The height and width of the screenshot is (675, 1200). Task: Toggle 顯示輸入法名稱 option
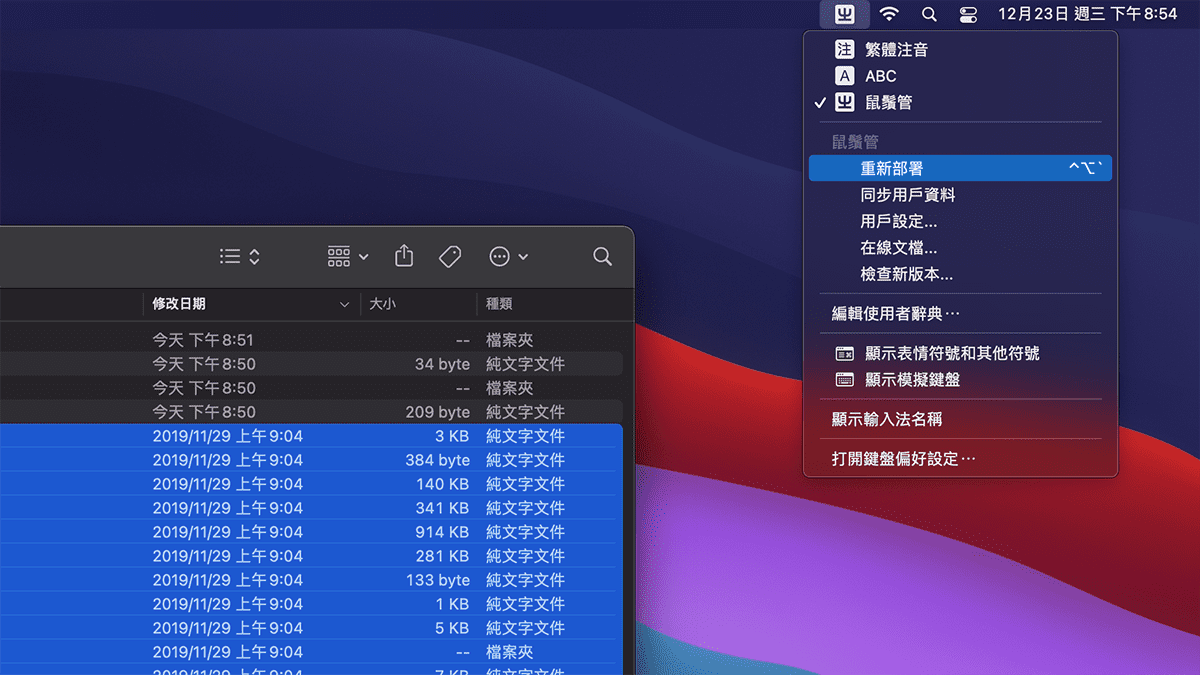click(x=886, y=419)
